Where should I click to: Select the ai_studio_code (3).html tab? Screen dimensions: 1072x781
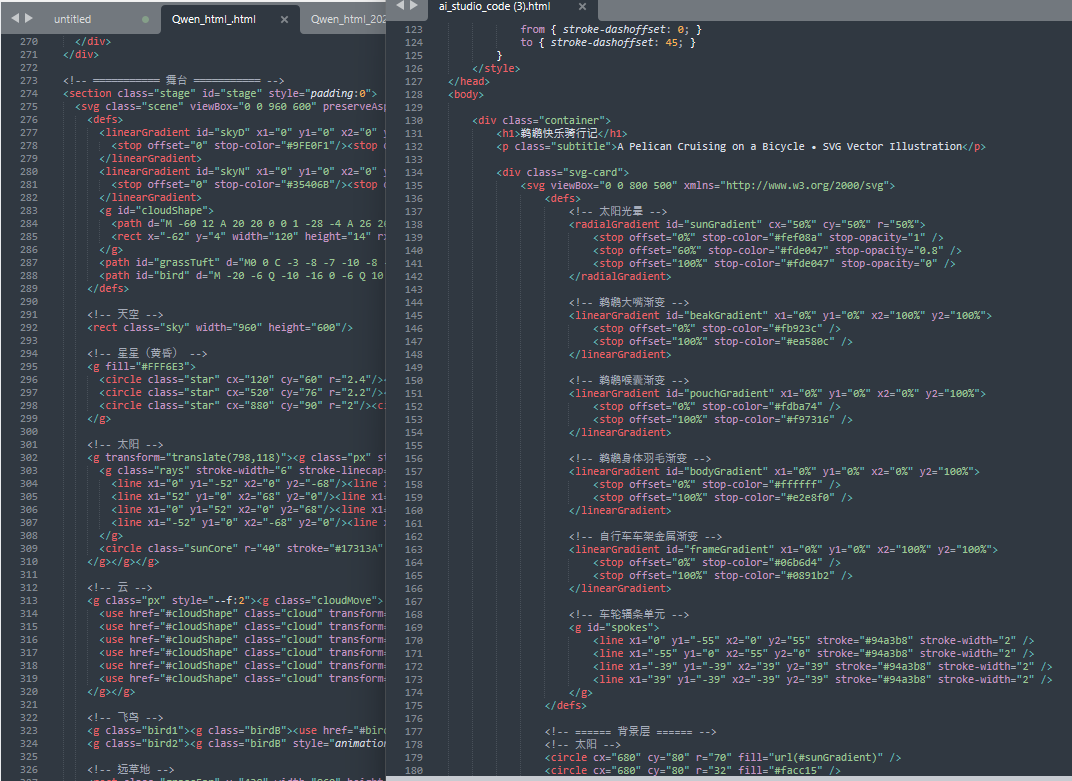[x=494, y=6]
